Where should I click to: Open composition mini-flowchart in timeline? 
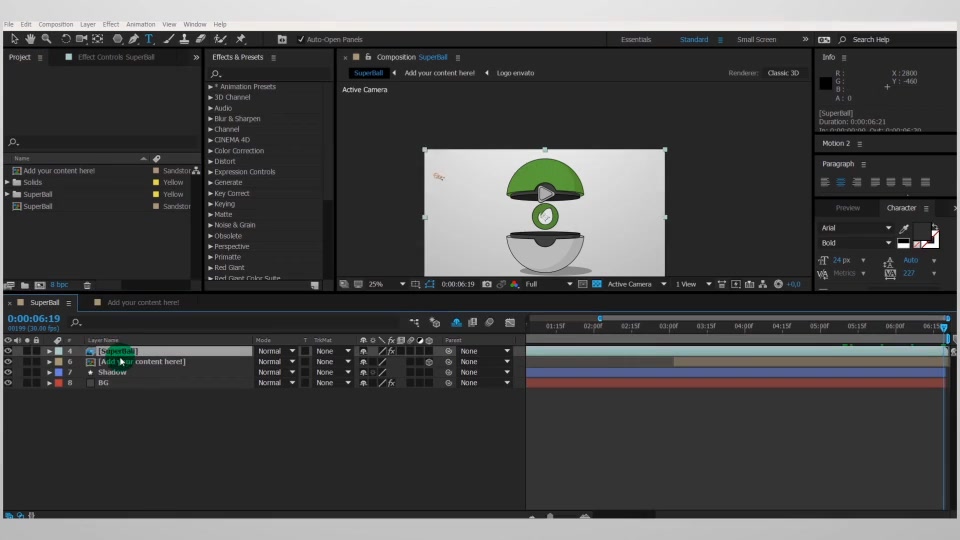(x=414, y=323)
